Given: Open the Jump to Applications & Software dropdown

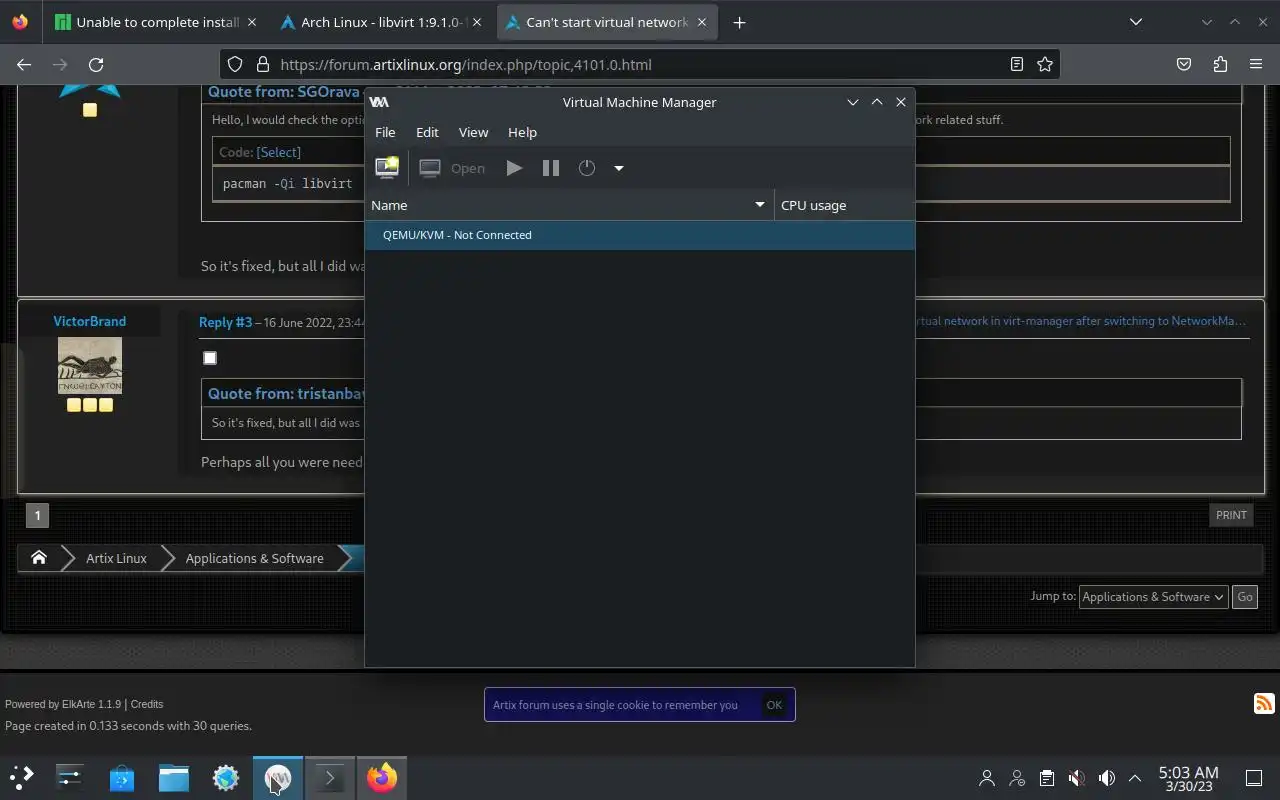Looking at the screenshot, I should [1153, 597].
